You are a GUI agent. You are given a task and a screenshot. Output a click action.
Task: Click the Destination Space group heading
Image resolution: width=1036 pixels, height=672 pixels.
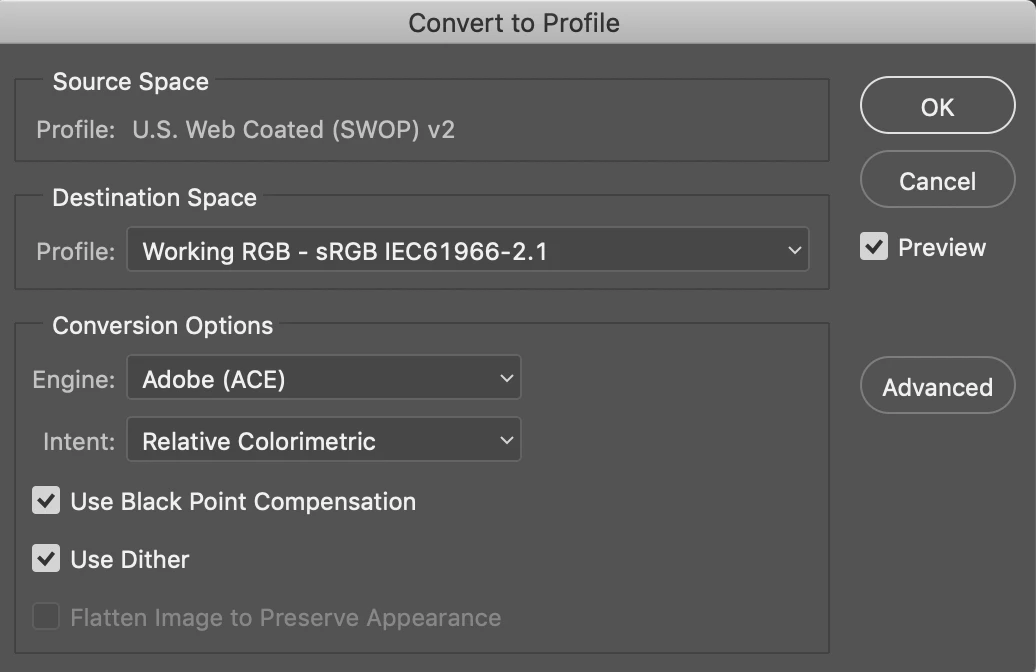pos(154,198)
